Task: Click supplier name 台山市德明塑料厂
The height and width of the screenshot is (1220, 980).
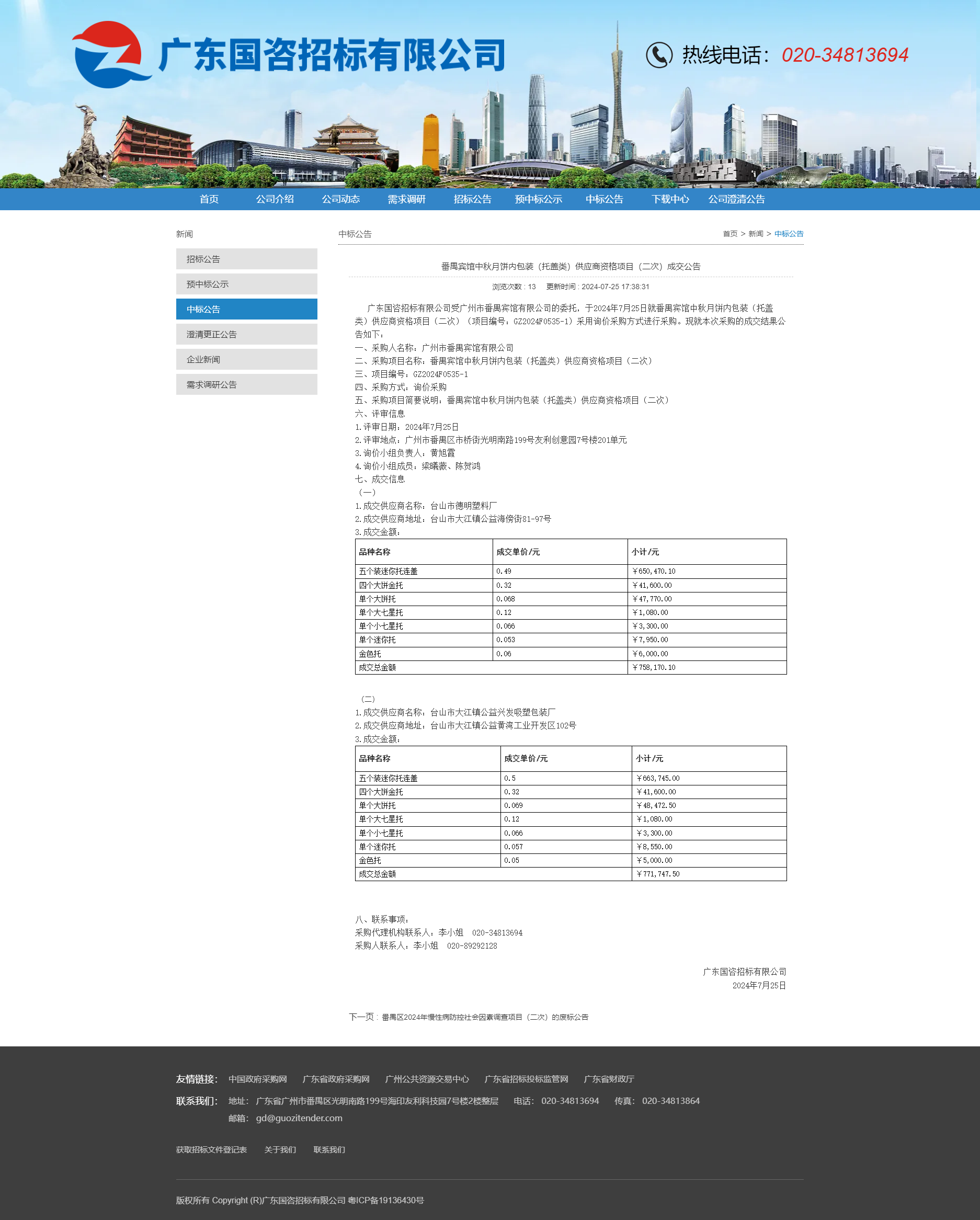Action: (464, 506)
